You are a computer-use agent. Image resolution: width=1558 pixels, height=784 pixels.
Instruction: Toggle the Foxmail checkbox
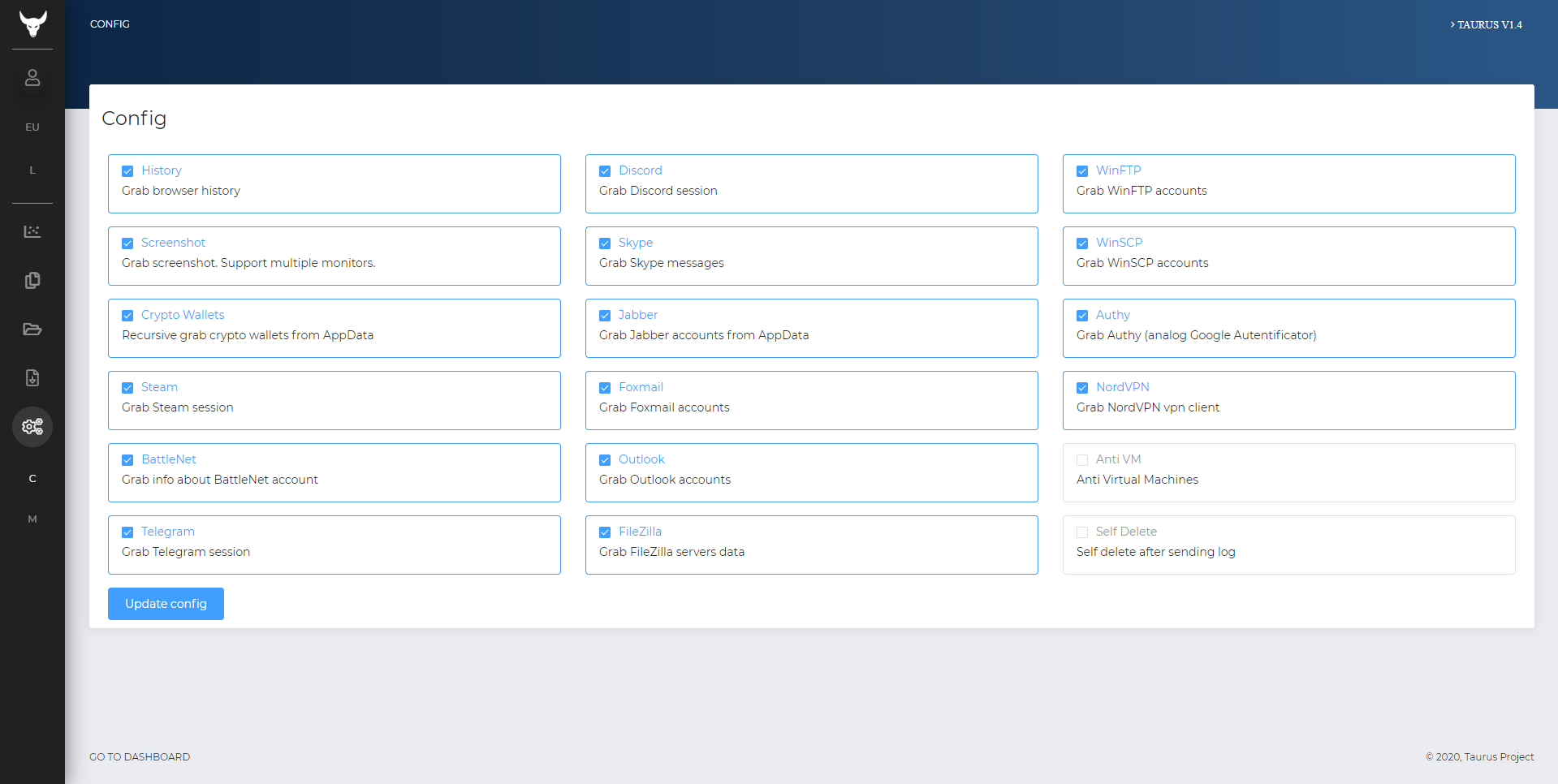coord(605,388)
